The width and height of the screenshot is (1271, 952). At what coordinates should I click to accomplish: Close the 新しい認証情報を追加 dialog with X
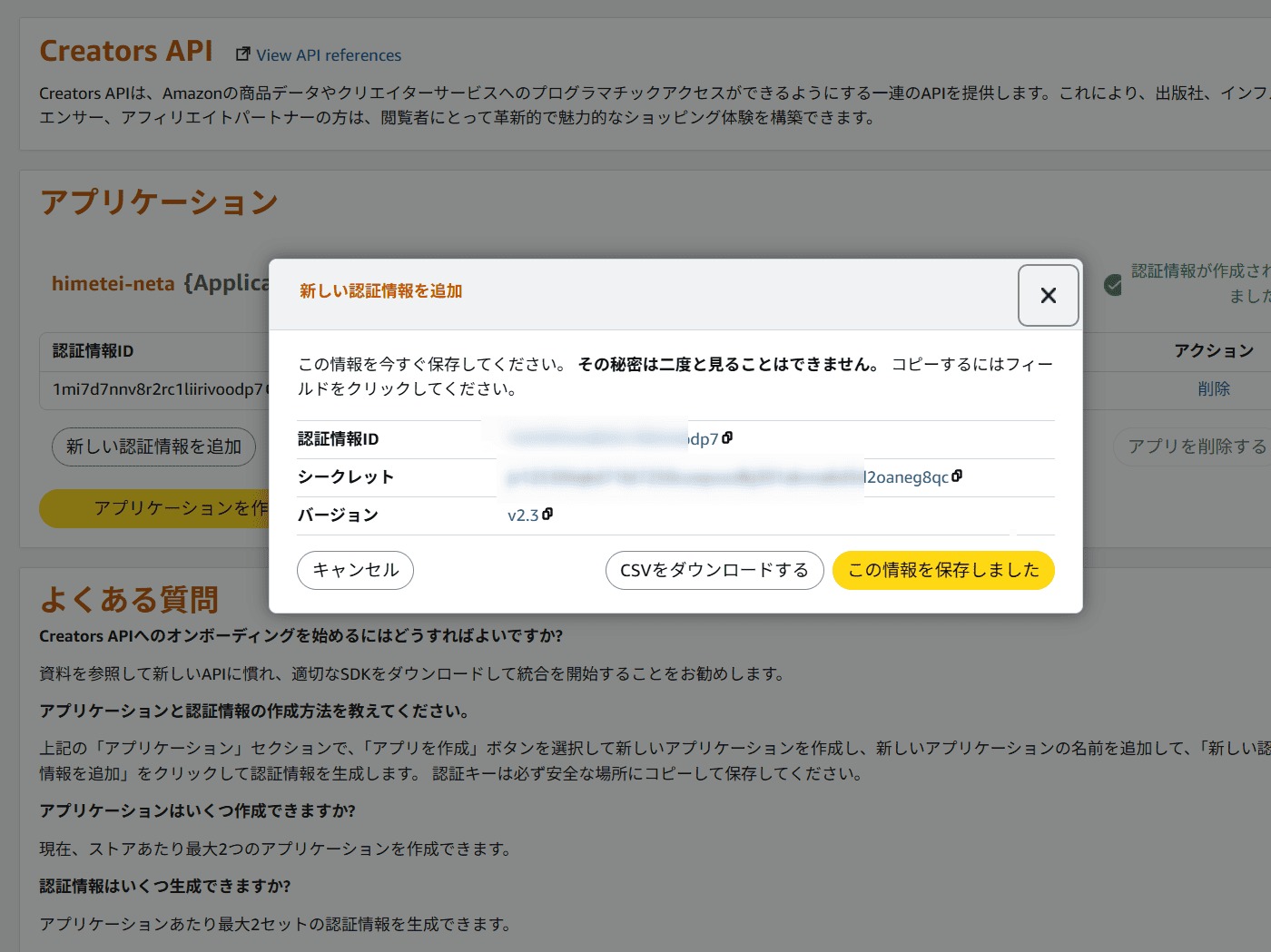tap(1048, 295)
